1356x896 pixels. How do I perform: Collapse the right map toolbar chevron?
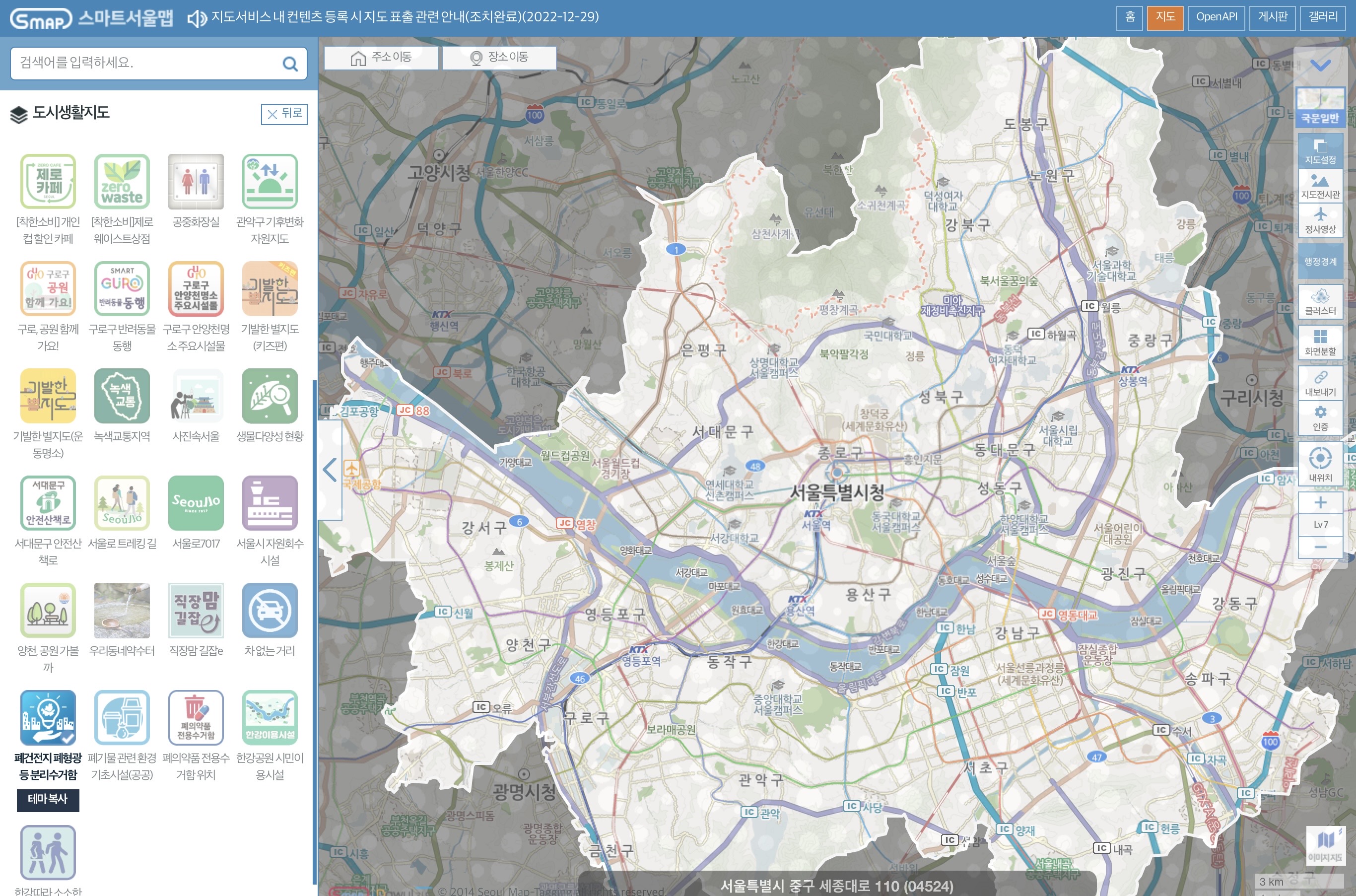[x=1320, y=65]
